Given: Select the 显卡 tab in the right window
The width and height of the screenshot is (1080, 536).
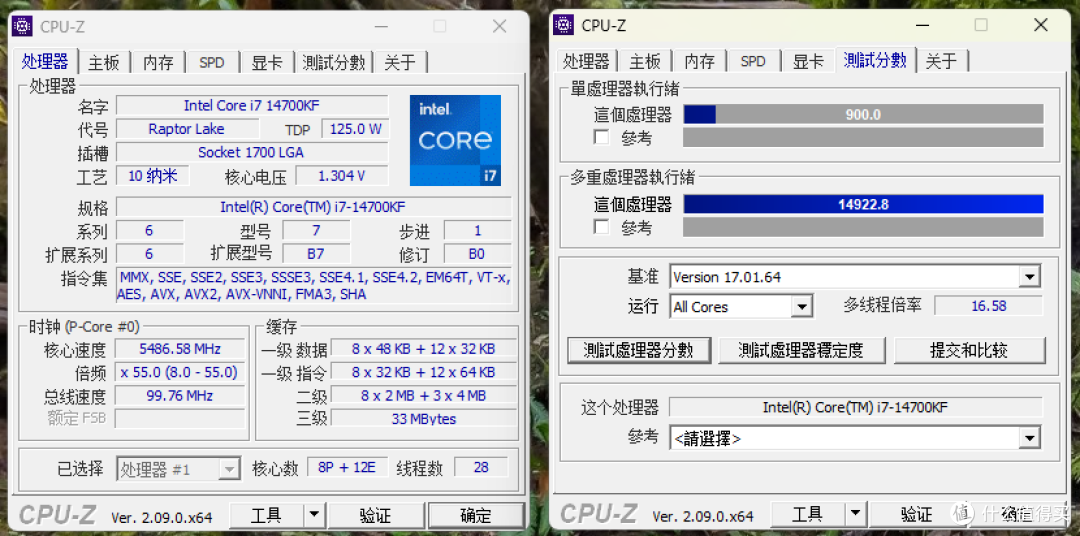Looking at the screenshot, I should point(808,61).
